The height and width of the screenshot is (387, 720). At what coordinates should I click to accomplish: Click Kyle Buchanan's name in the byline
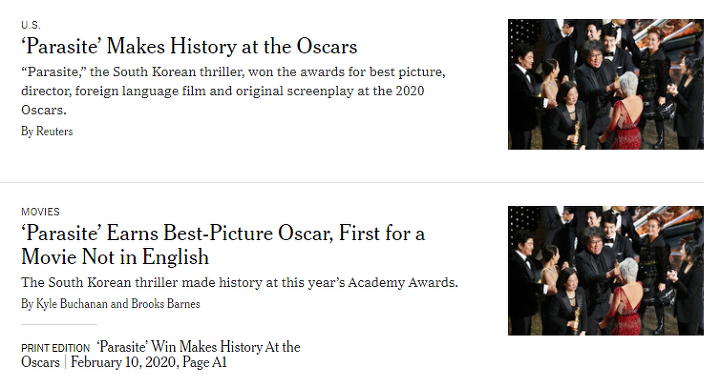click(72, 304)
